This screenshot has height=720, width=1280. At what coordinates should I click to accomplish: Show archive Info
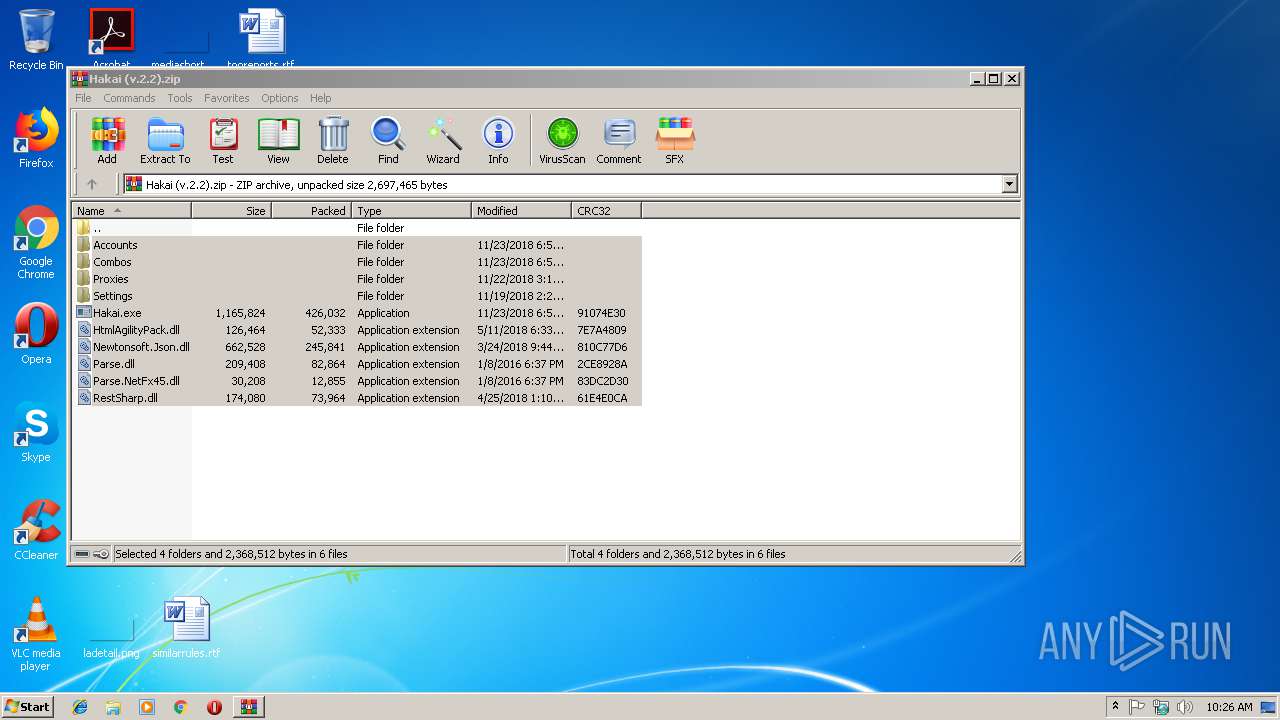tap(498, 140)
